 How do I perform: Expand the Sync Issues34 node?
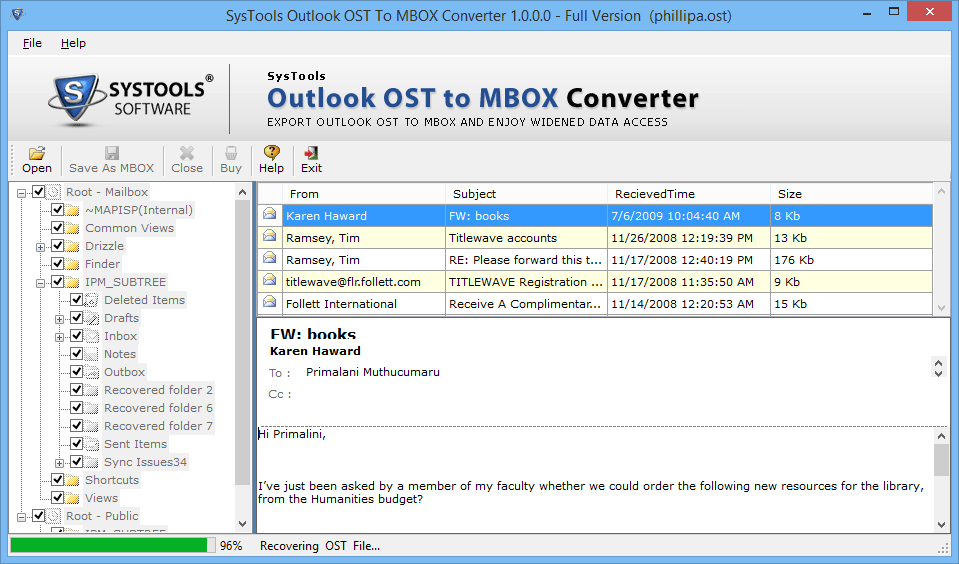point(59,463)
